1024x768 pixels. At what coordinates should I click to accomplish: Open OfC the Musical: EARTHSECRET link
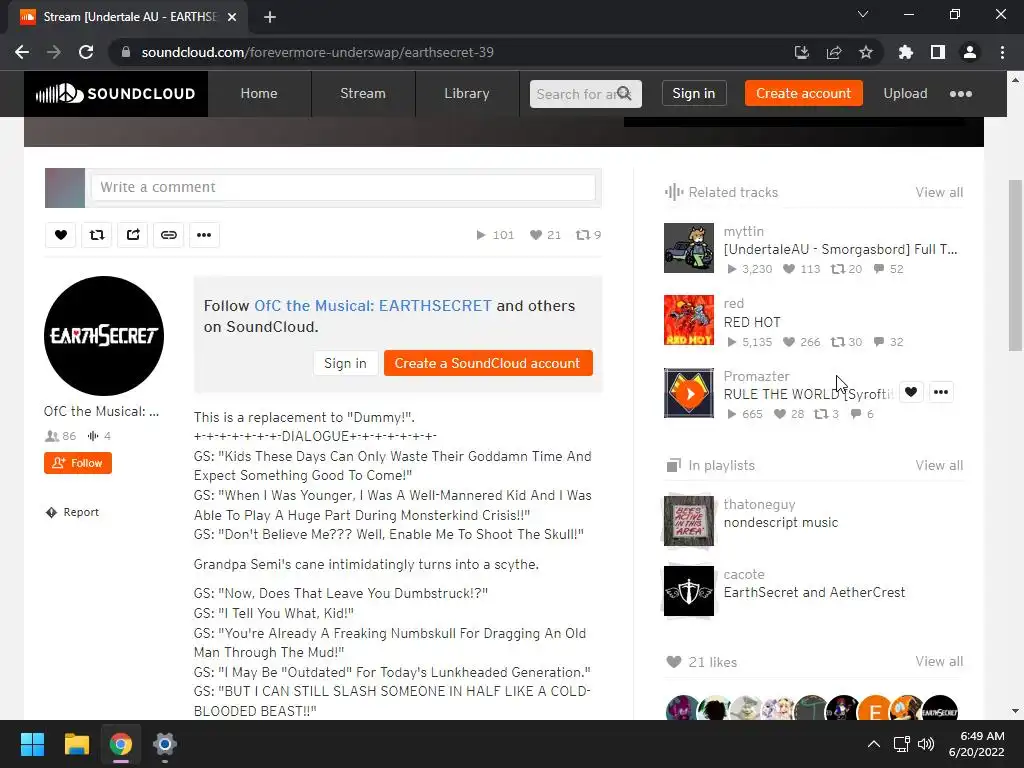[x=373, y=306]
